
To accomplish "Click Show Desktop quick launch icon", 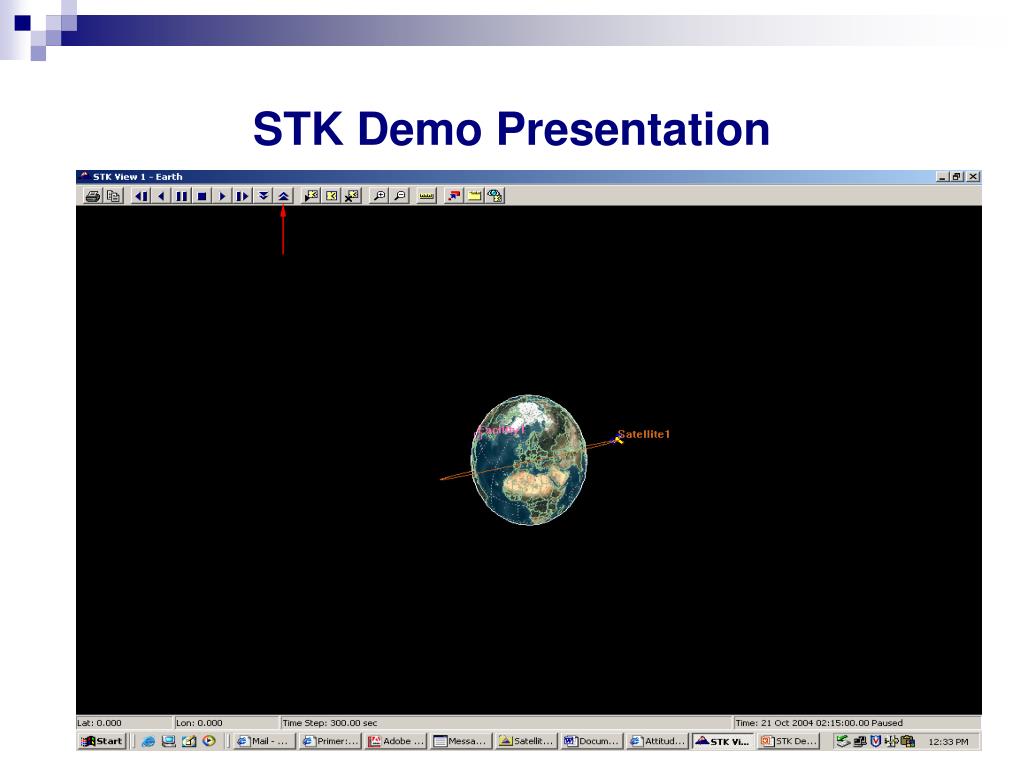I will tap(168, 741).
